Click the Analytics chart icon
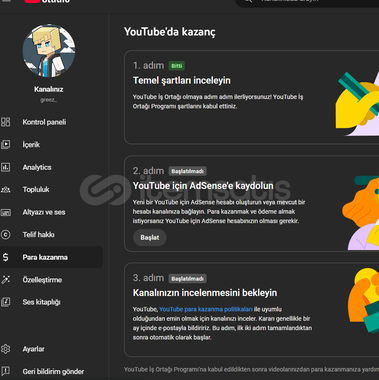 click(x=5, y=167)
